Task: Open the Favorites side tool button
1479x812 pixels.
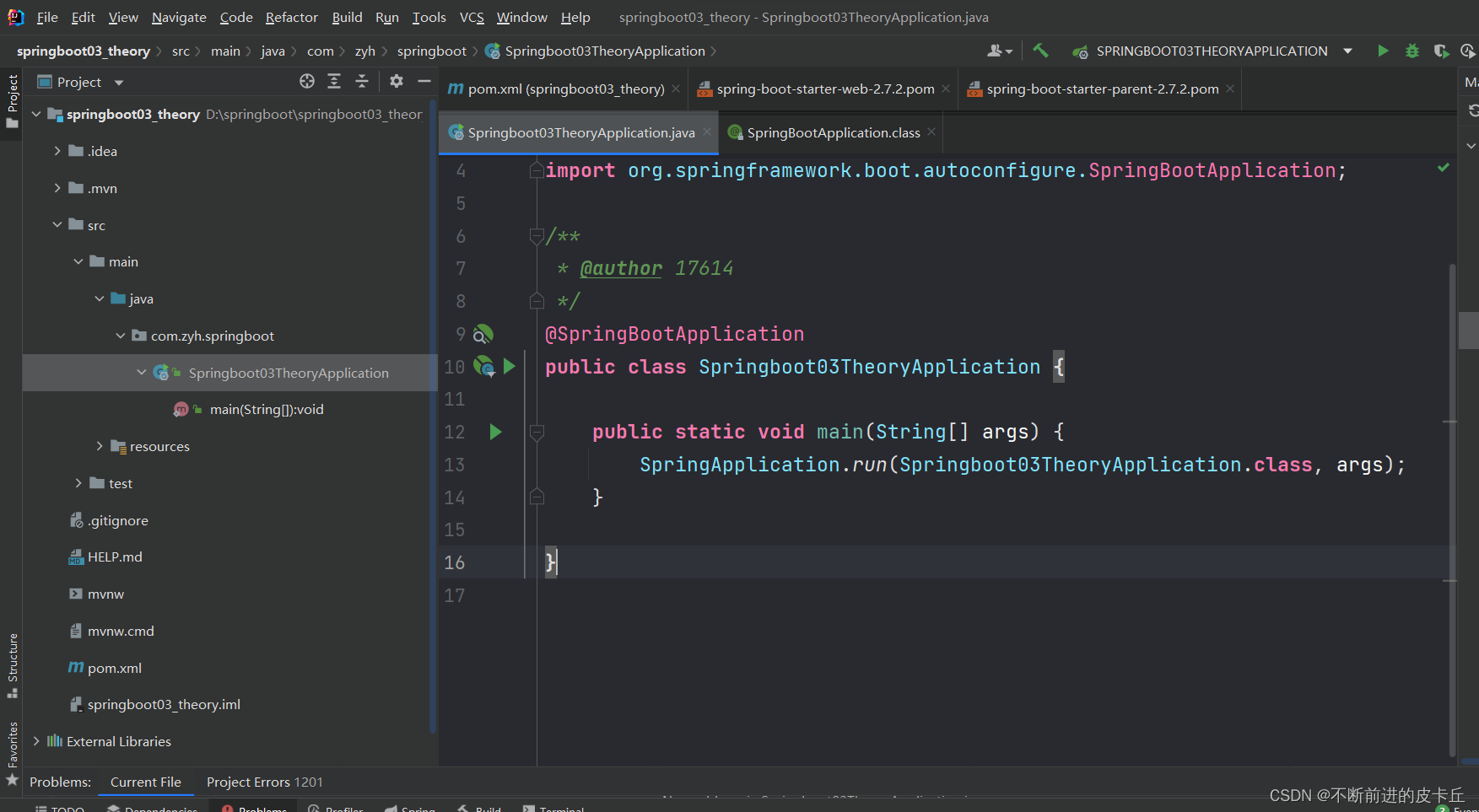Action: [12, 753]
